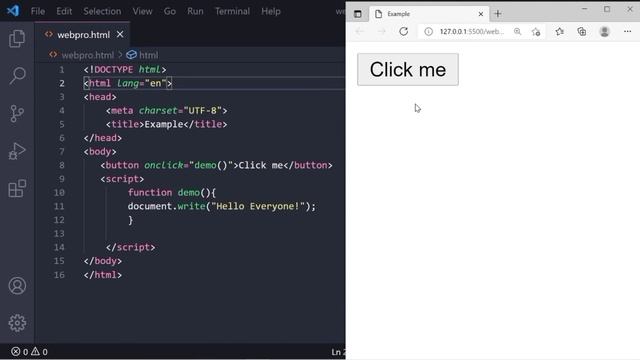Click the 'Click me' button in browser
640x360 pixels.
(x=408, y=69)
